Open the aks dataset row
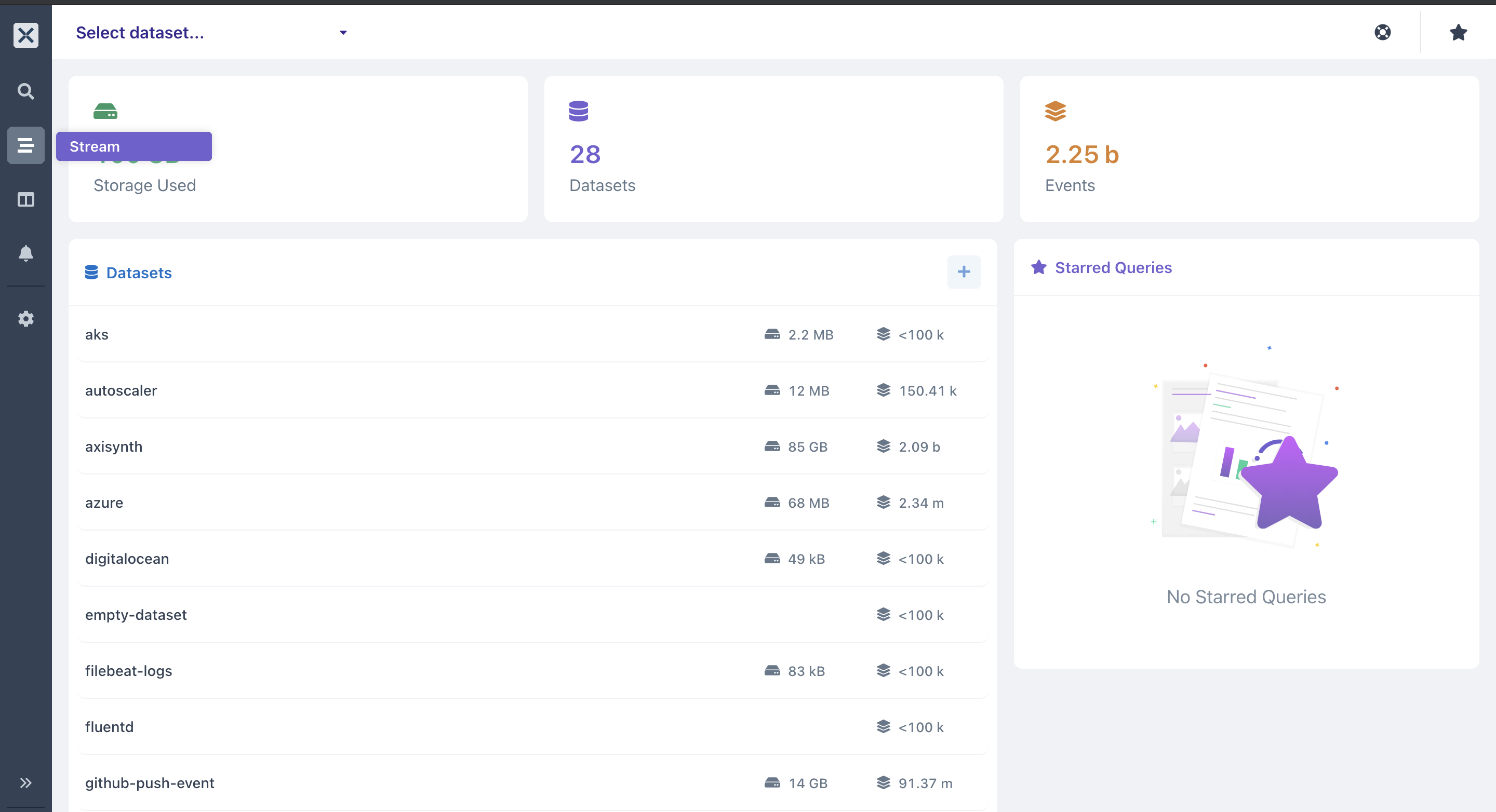 coord(532,334)
